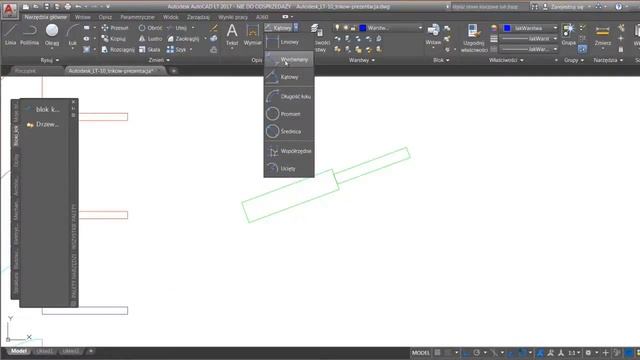Choose Kątowy from the dimension menu list
The width and height of the screenshot is (640, 360).
tap(289, 77)
